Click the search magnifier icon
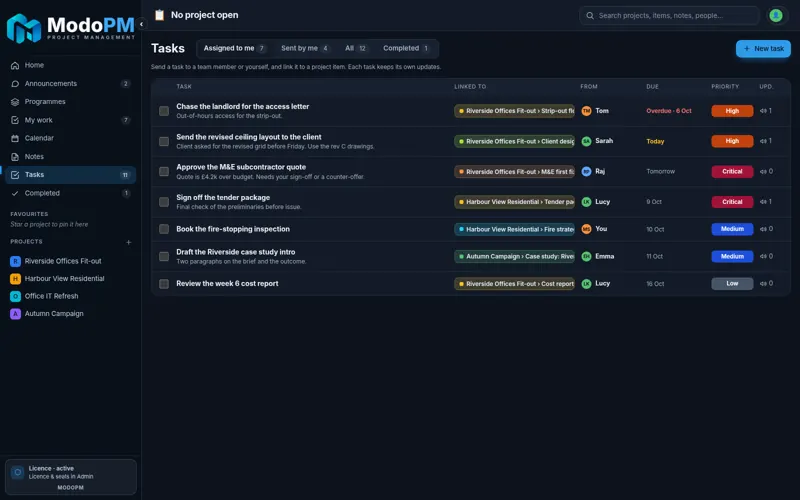 click(x=590, y=16)
